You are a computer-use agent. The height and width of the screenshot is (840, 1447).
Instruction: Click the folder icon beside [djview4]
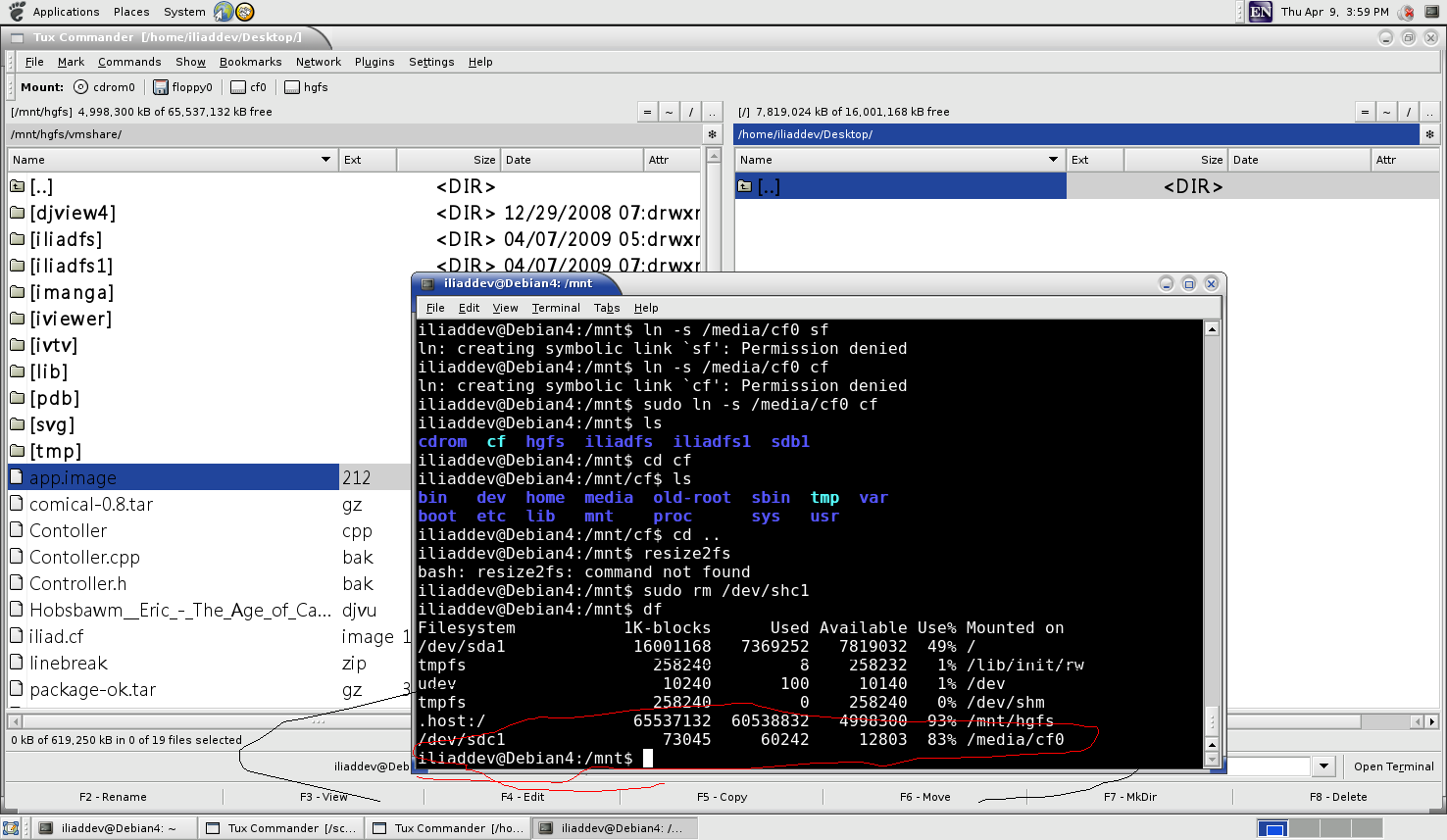tap(17, 213)
